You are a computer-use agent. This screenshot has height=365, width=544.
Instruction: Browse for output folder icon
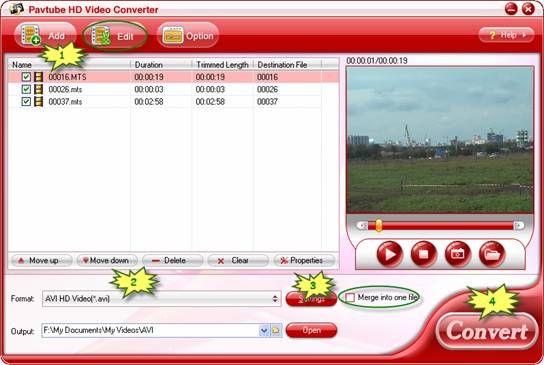pos(276,331)
